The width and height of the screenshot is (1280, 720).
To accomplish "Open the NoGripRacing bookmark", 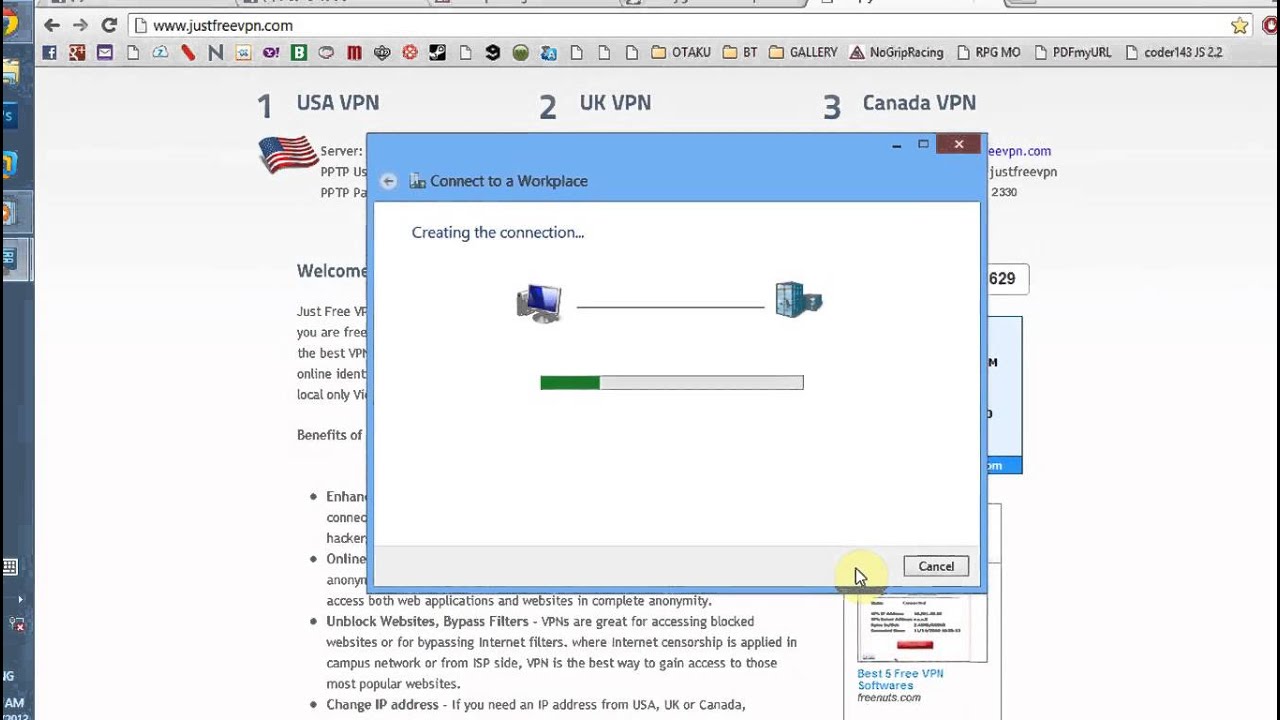I will coord(897,52).
